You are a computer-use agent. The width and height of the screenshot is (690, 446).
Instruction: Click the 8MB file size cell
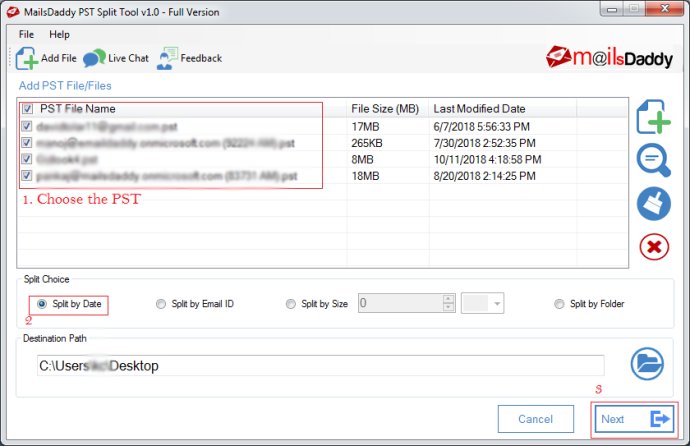pos(362,159)
